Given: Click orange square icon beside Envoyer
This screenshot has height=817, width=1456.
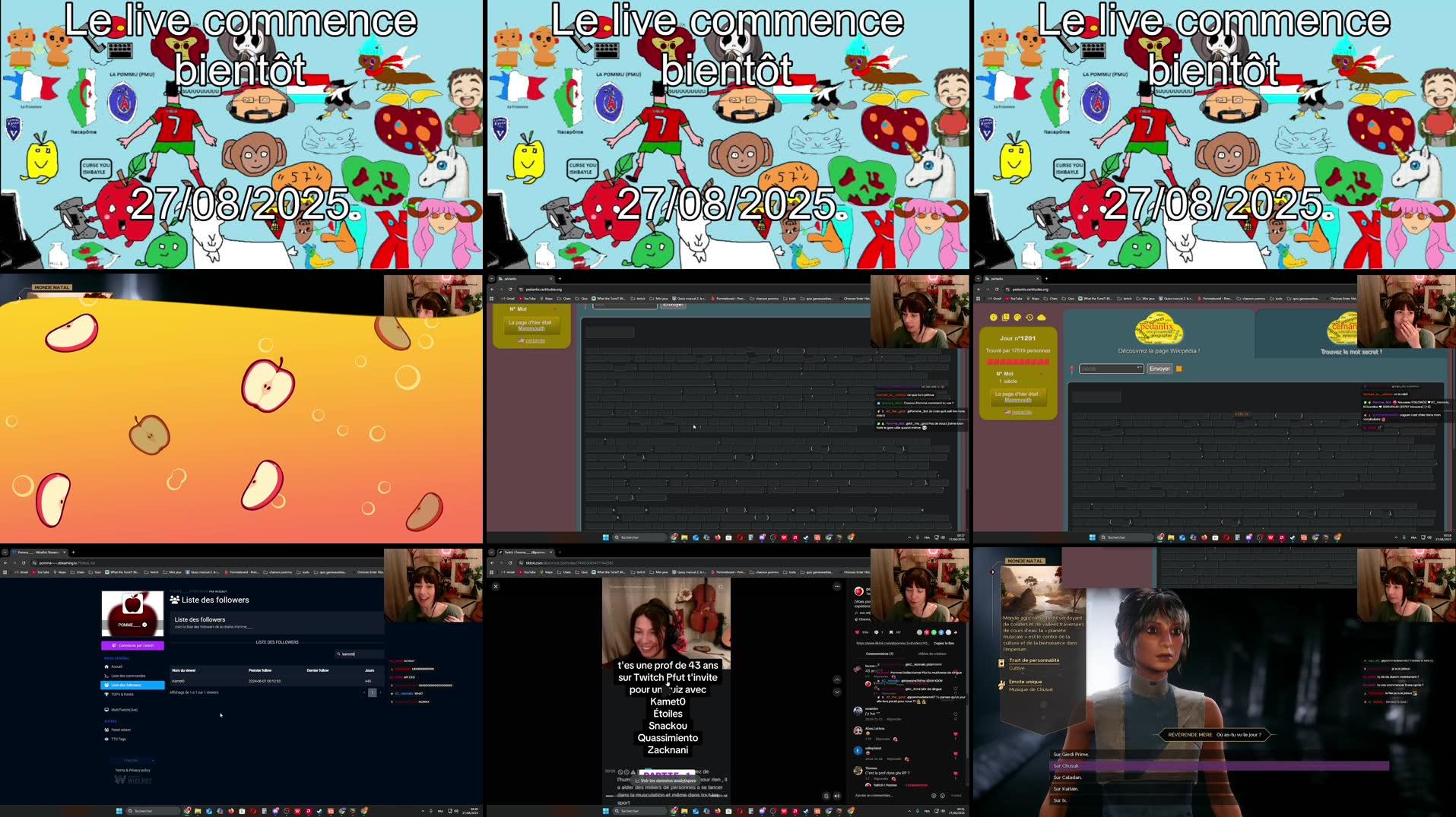Looking at the screenshot, I should point(1179,369).
